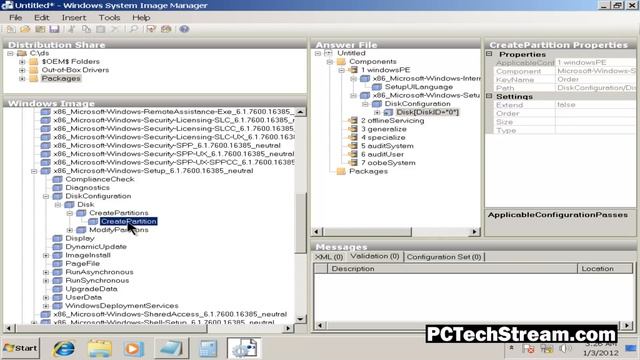Select the 4 specialize configuration pass
The height and width of the screenshot is (360, 640).
click(x=383, y=138)
